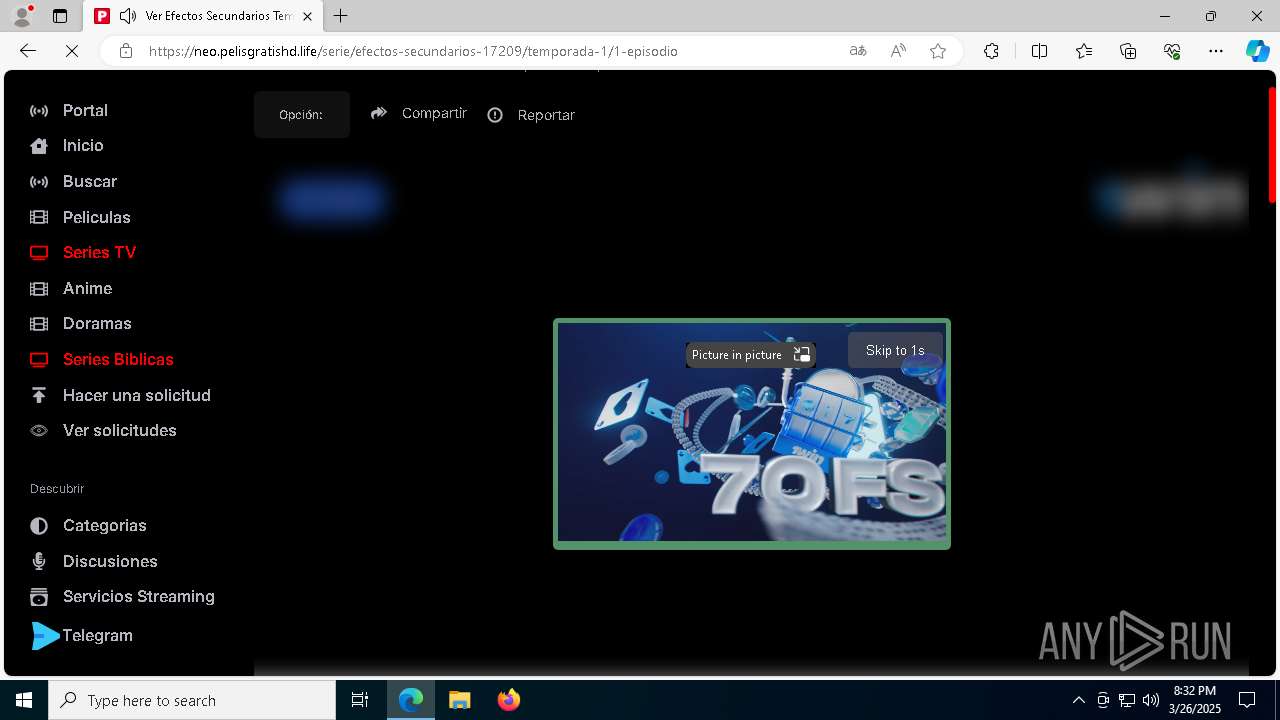Open Favorites list icon
The width and height of the screenshot is (1280, 720).
tap(1084, 51)
